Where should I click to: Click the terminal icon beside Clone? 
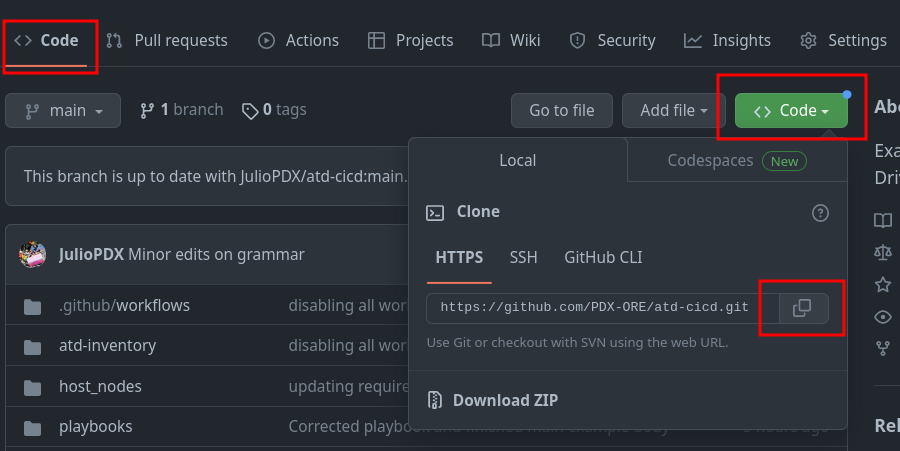[x=435, y=213]
